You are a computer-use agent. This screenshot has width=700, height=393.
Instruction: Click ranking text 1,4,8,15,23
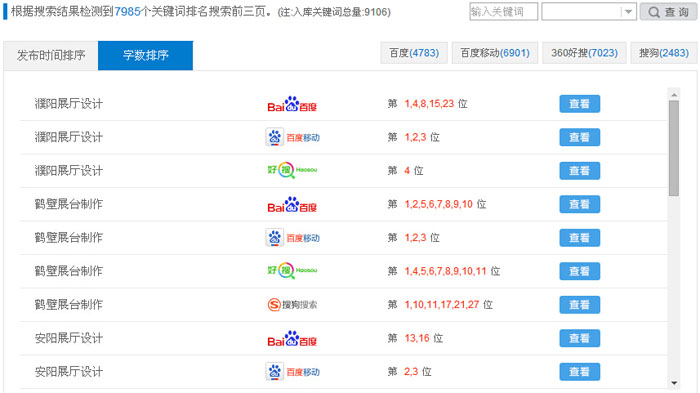tap(429, 104)
